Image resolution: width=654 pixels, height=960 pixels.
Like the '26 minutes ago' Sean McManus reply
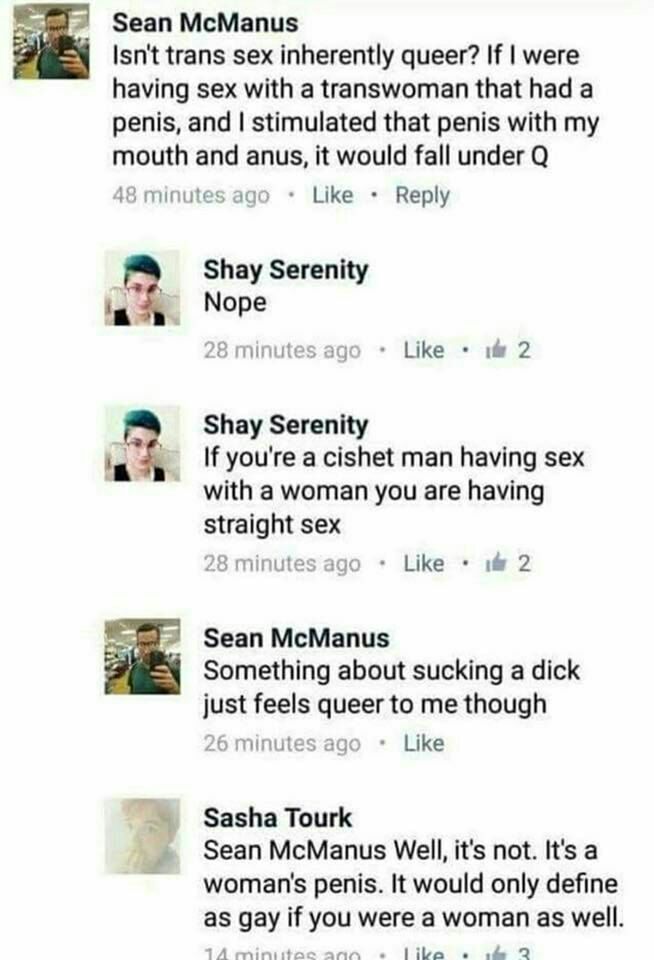[x=424, y=743]
